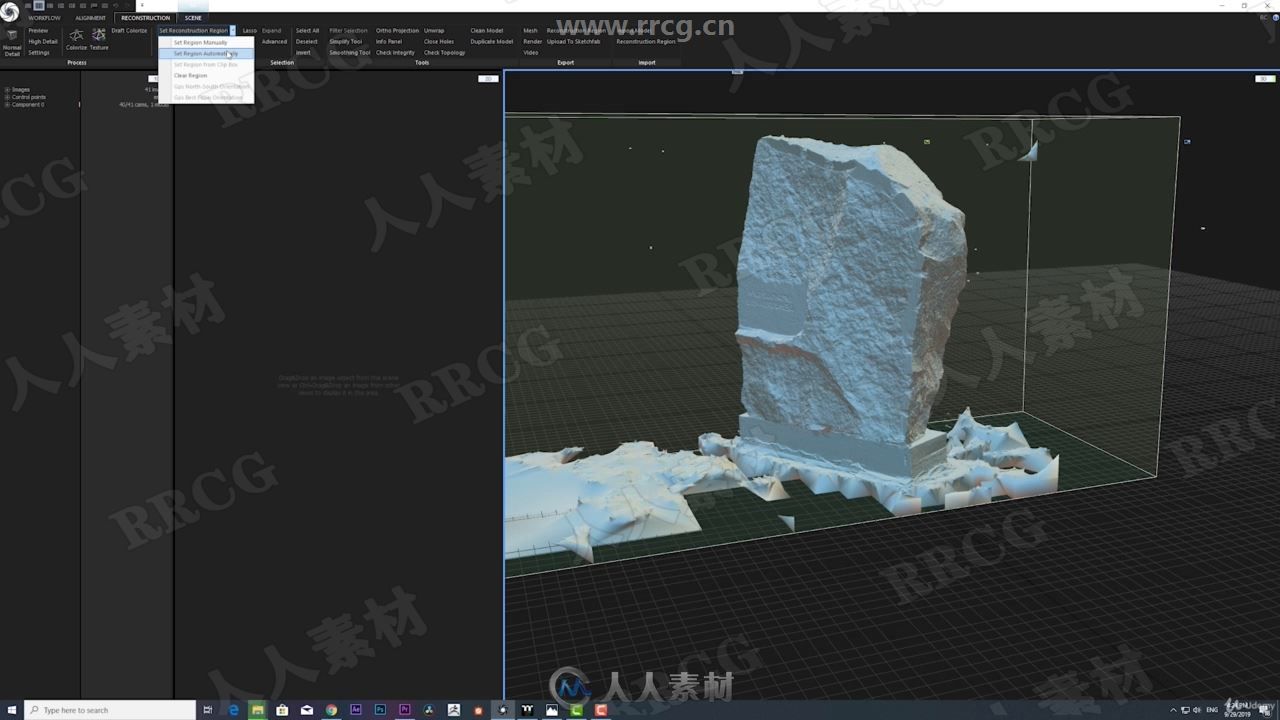Open Chrome from the taskbar
This screenshot has width=1280, height=720.
click(x=331, y=710)
